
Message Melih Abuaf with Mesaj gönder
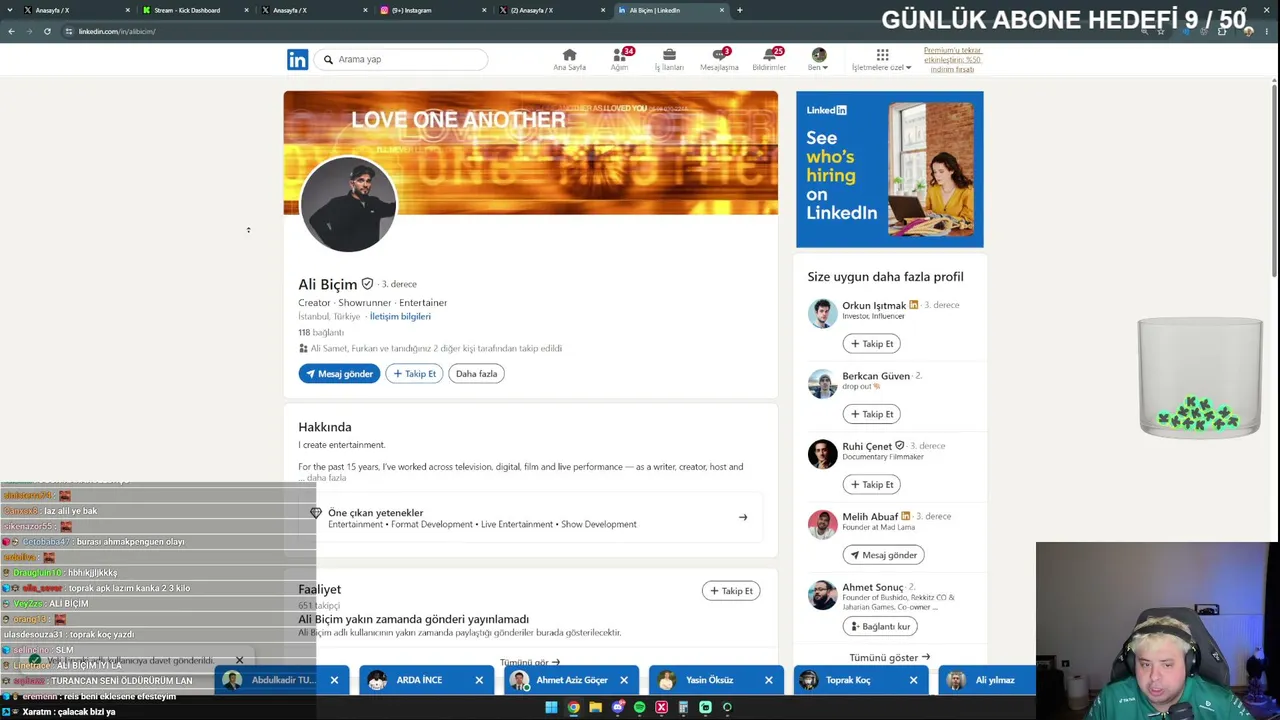point(883,555)
